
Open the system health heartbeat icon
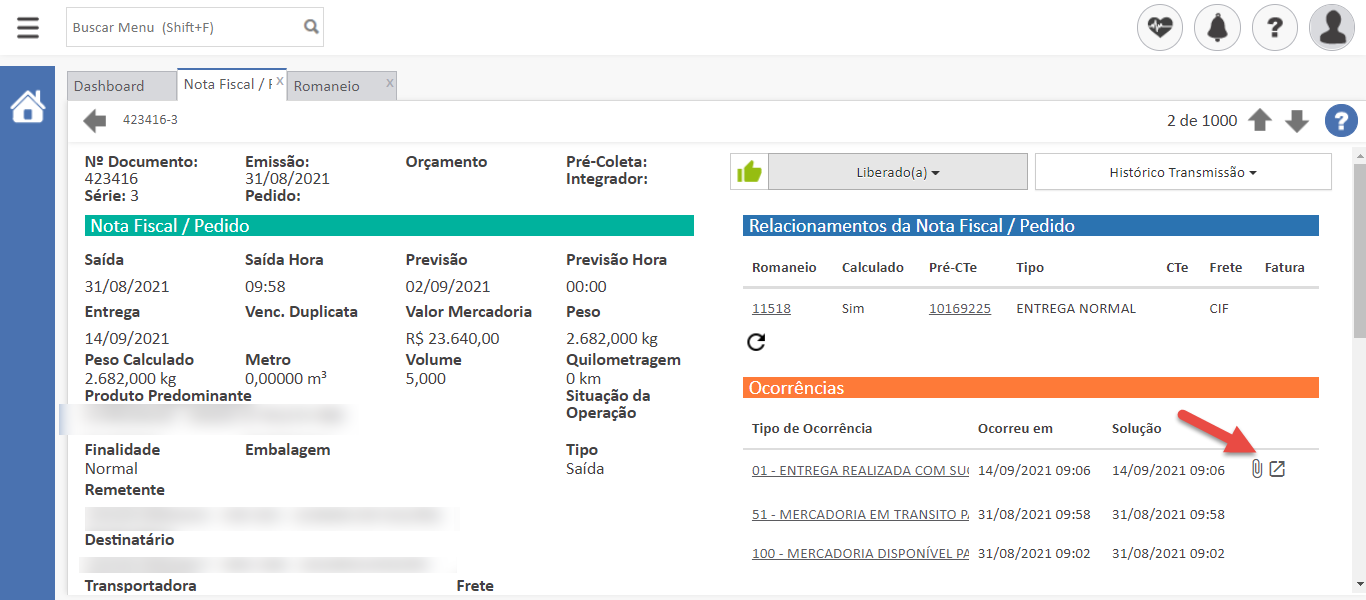(1160, 28)
